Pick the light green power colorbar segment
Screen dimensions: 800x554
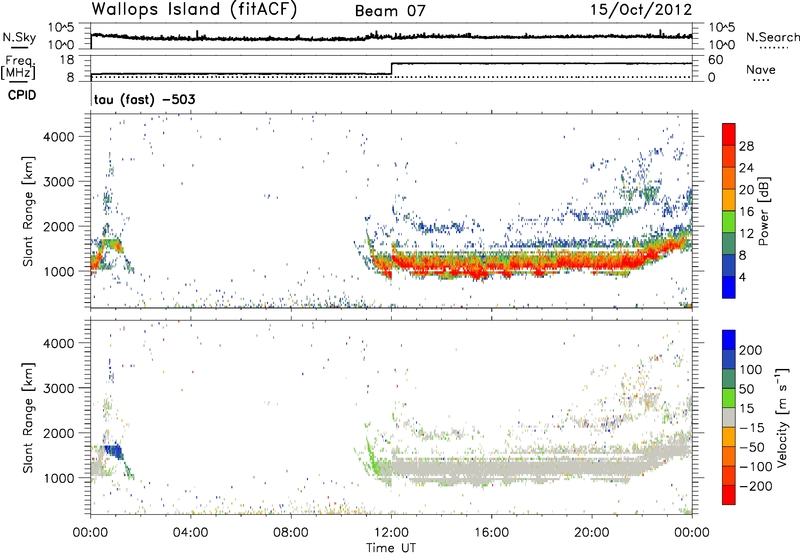tap(729, 222)
